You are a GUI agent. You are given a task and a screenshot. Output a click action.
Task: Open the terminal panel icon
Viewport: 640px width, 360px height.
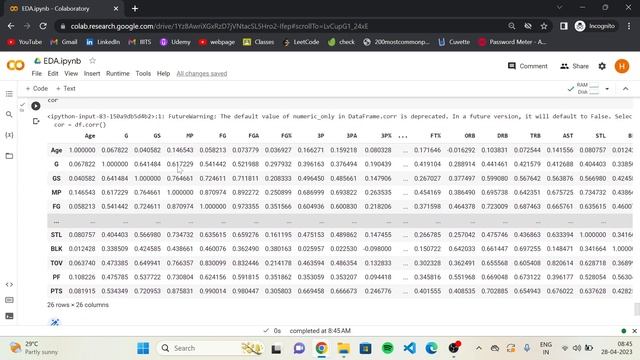[x=9, y=316]
